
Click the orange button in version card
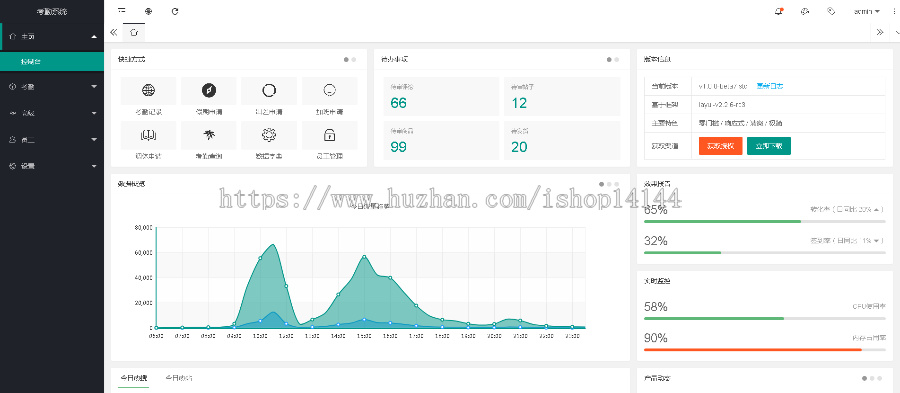[x=721, y=146]
